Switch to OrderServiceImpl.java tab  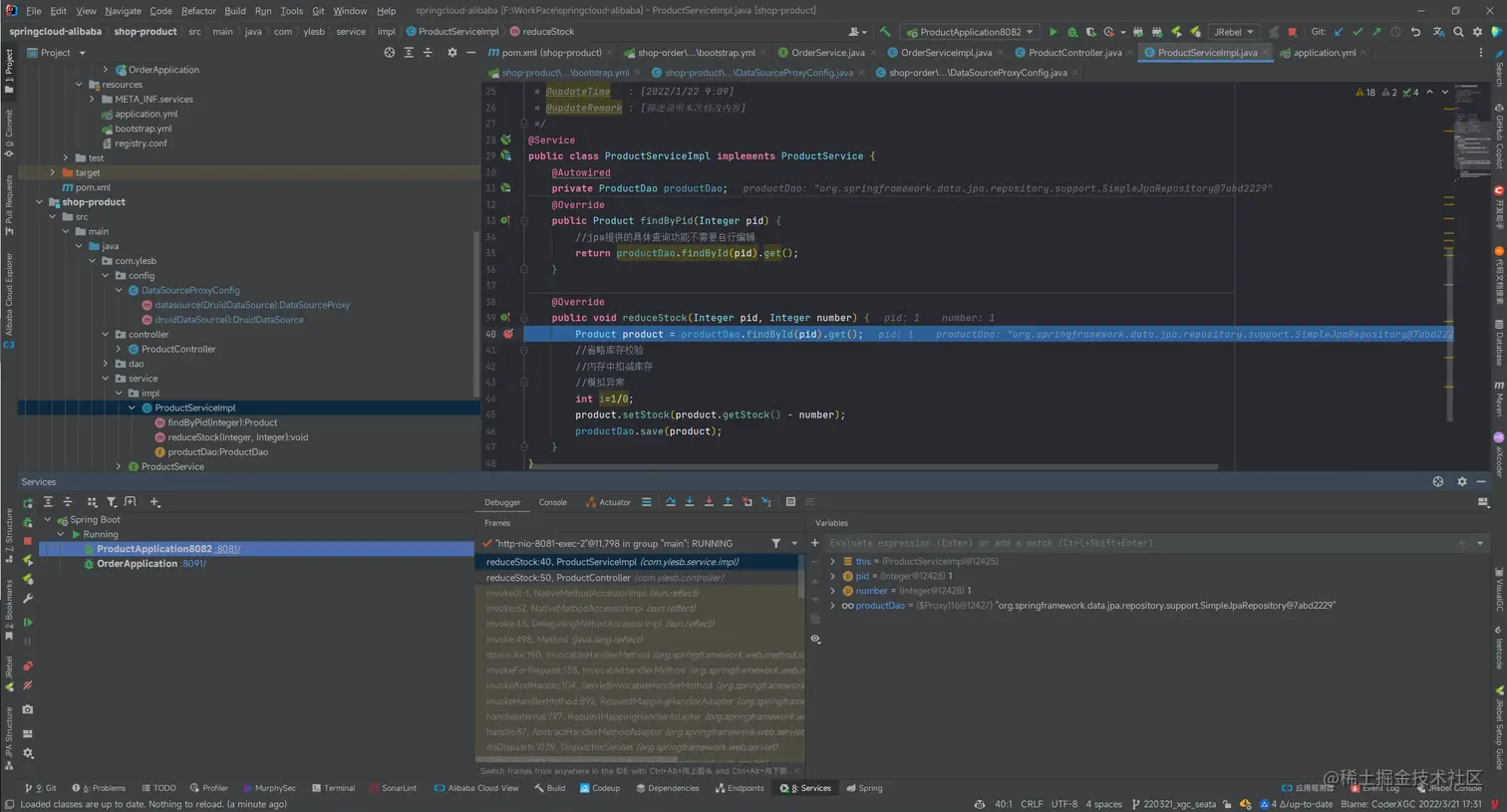[946, 53]
